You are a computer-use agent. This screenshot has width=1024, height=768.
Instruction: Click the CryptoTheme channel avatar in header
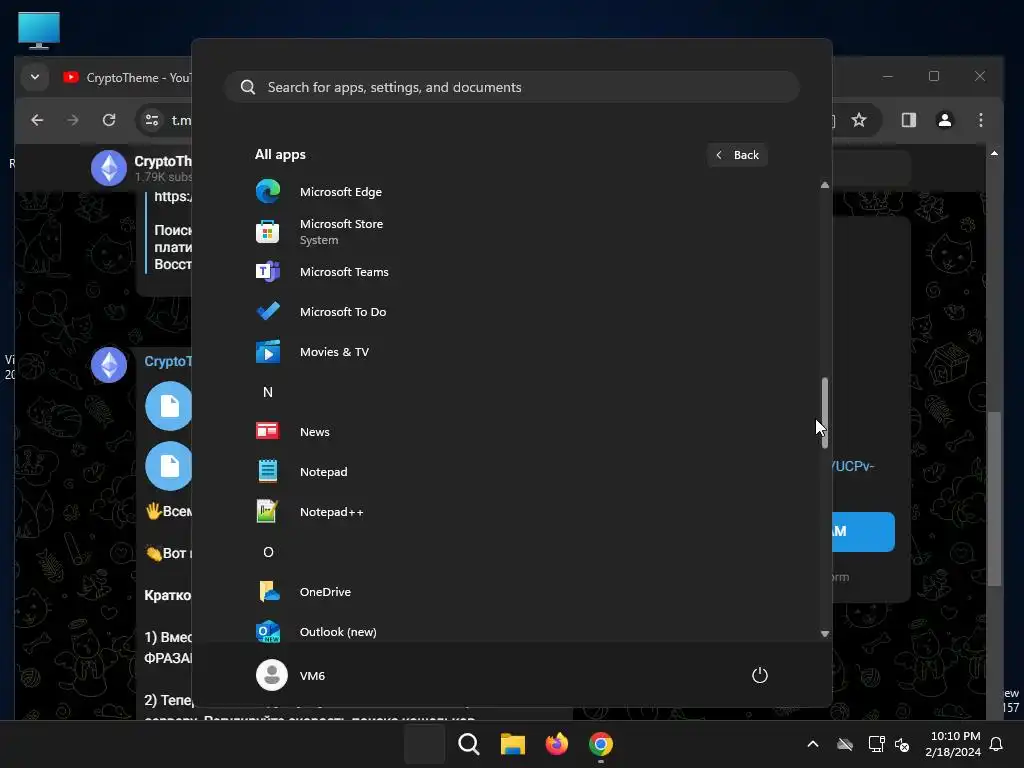tap(109, 168)
